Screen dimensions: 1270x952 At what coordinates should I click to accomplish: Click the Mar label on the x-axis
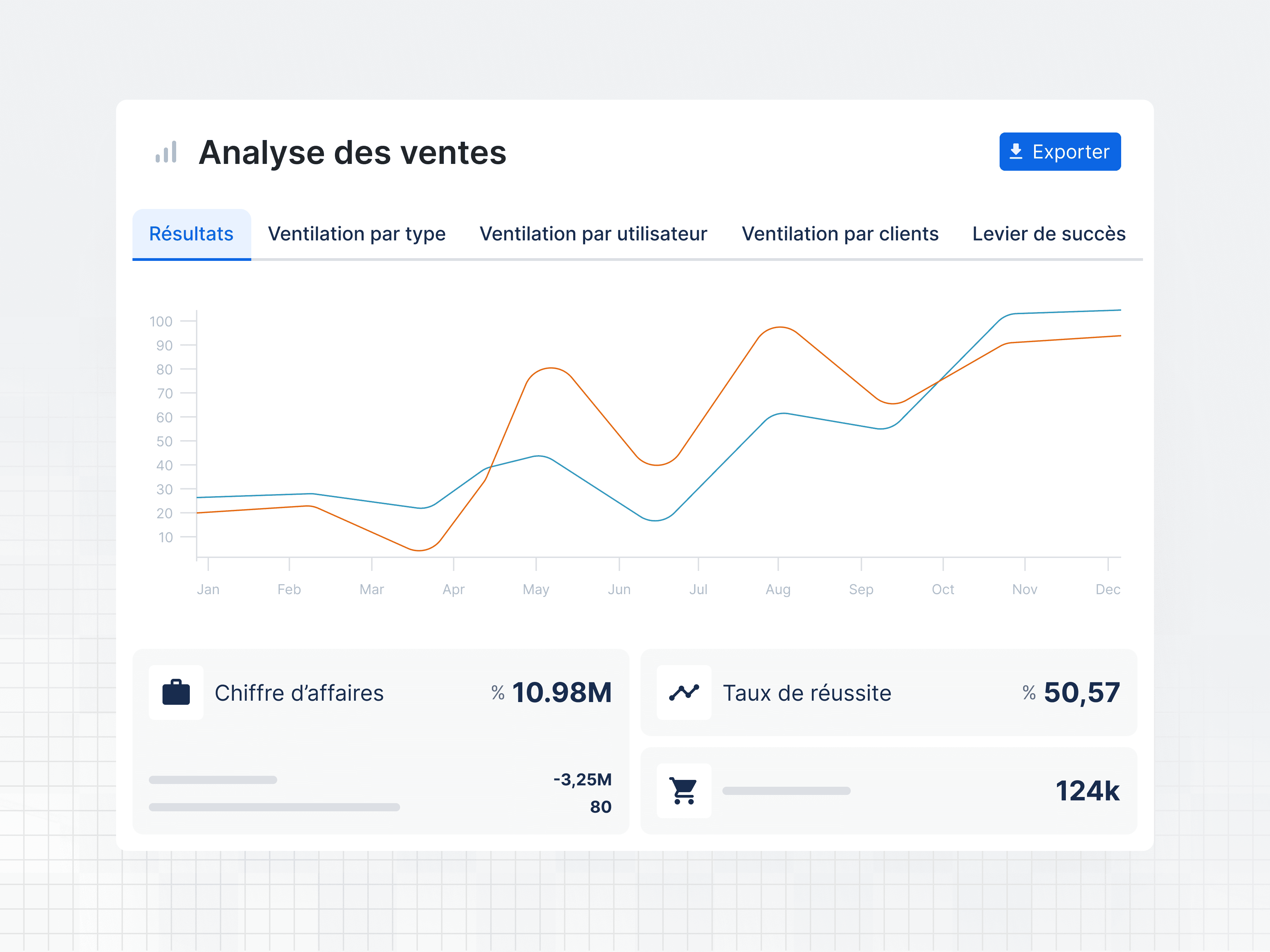pos(371,589)
